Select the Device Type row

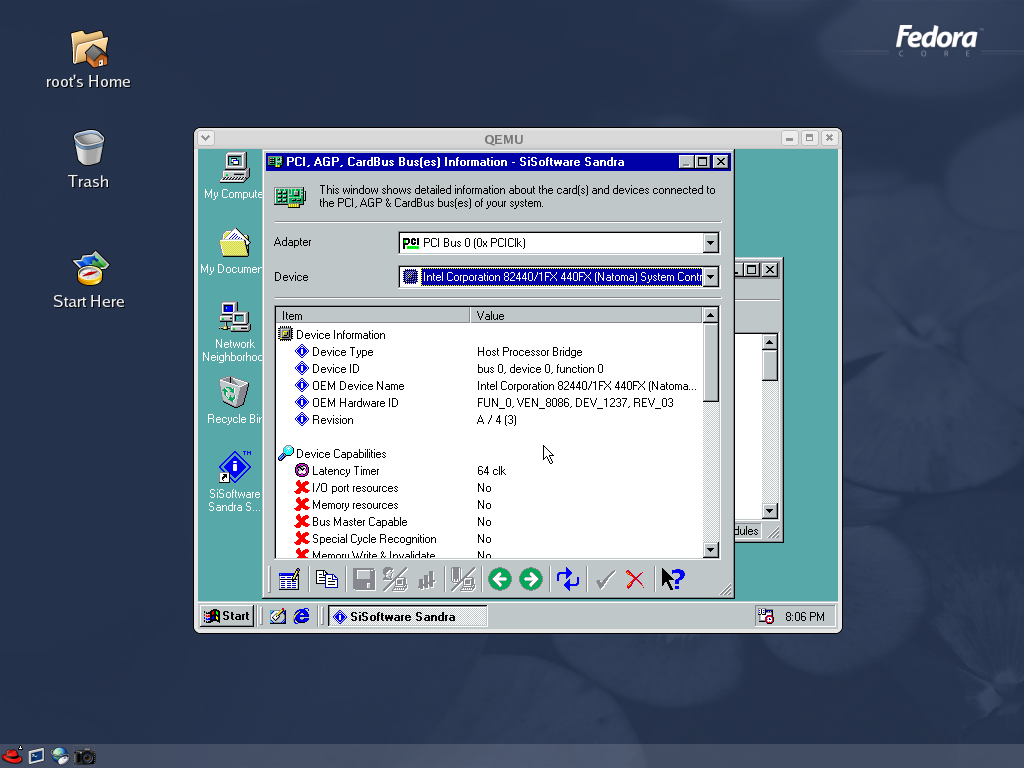tap(490, 351)
